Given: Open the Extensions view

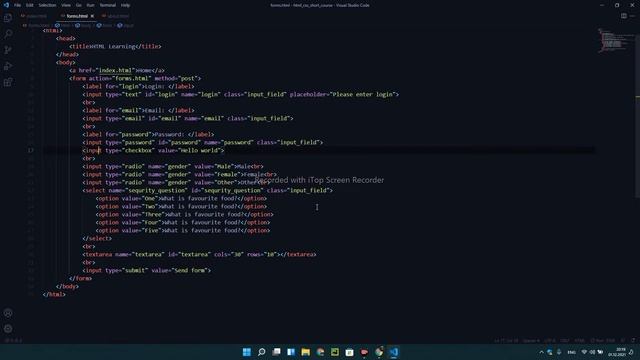Looking at the screenshot, I should [x=8, y=82].
